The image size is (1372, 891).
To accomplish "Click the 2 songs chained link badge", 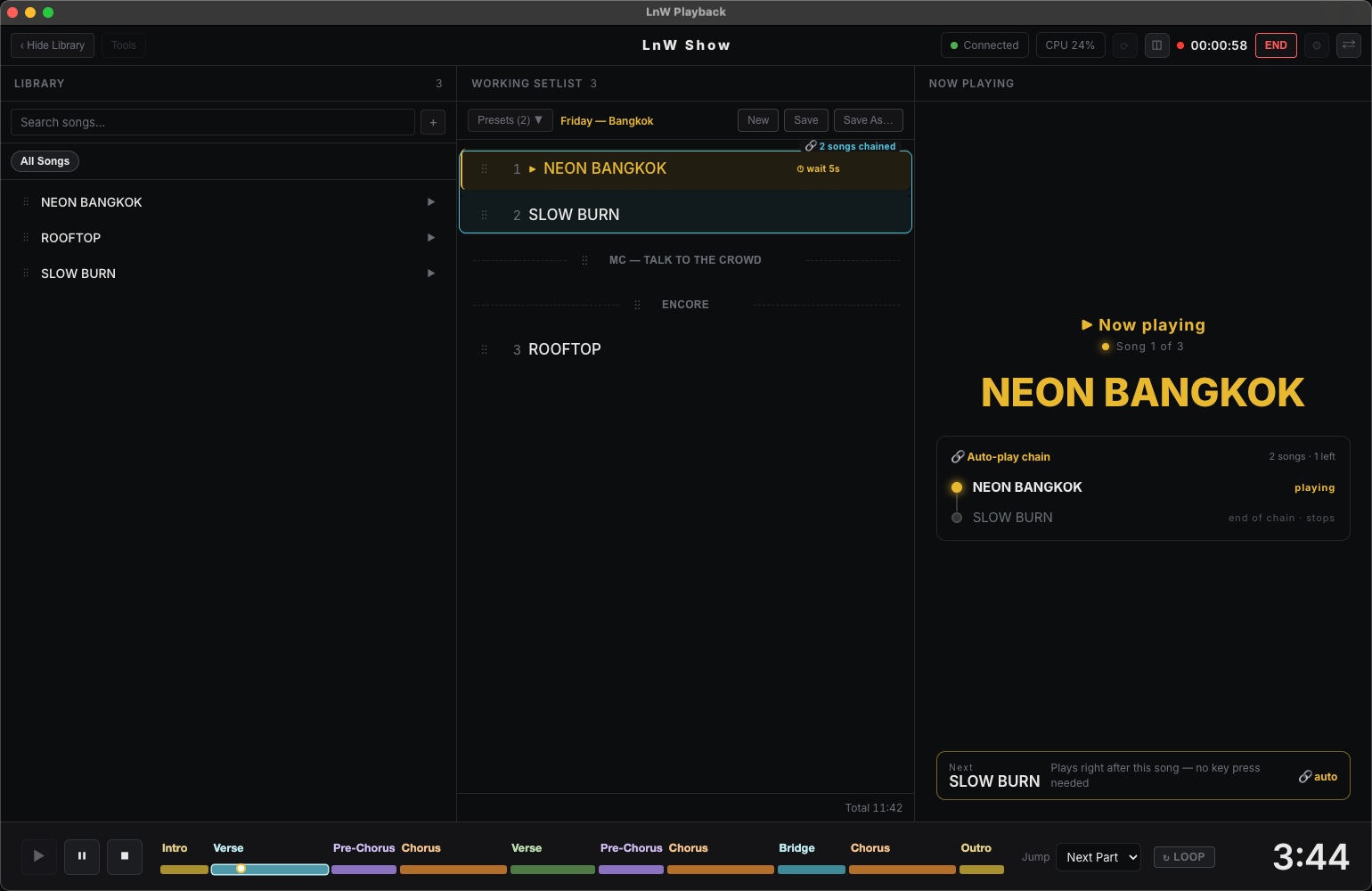I will pyautogui.click(x=851, y=146).
